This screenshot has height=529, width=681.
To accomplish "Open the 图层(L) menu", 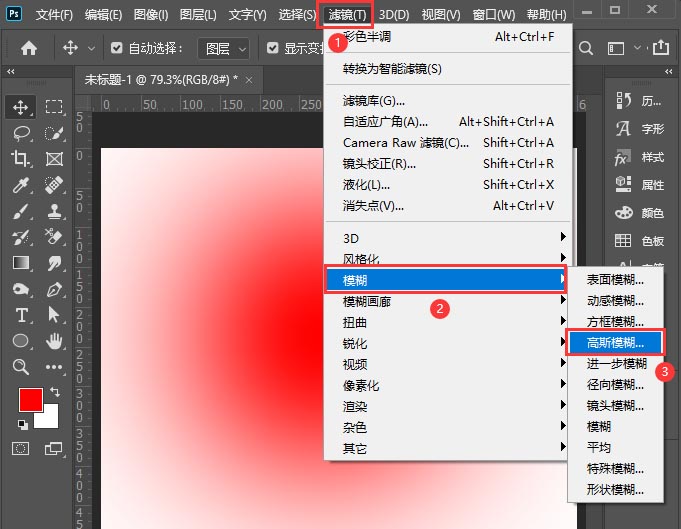I will pos(198,15).
